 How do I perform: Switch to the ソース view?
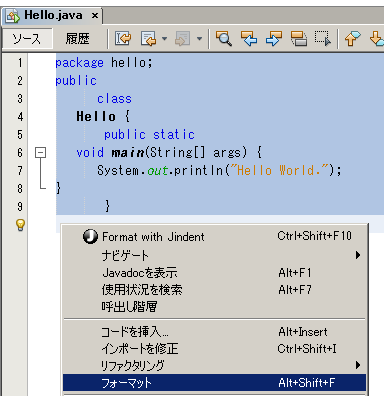[27, 39]
